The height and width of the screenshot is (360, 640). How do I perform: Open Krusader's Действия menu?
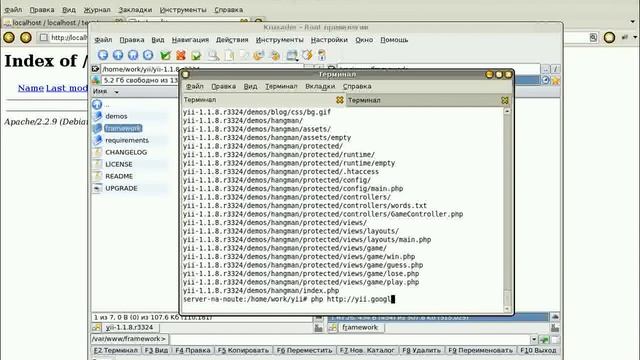pos(232,40)
